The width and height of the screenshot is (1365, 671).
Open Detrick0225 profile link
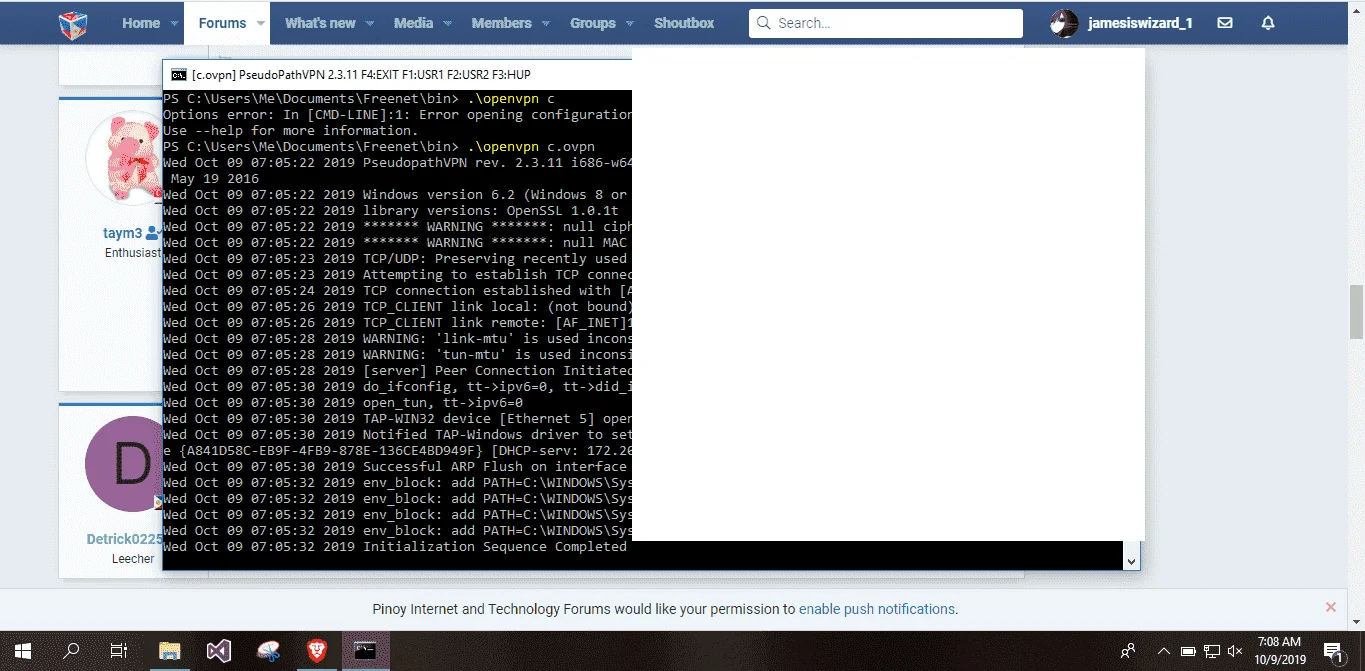124,539
